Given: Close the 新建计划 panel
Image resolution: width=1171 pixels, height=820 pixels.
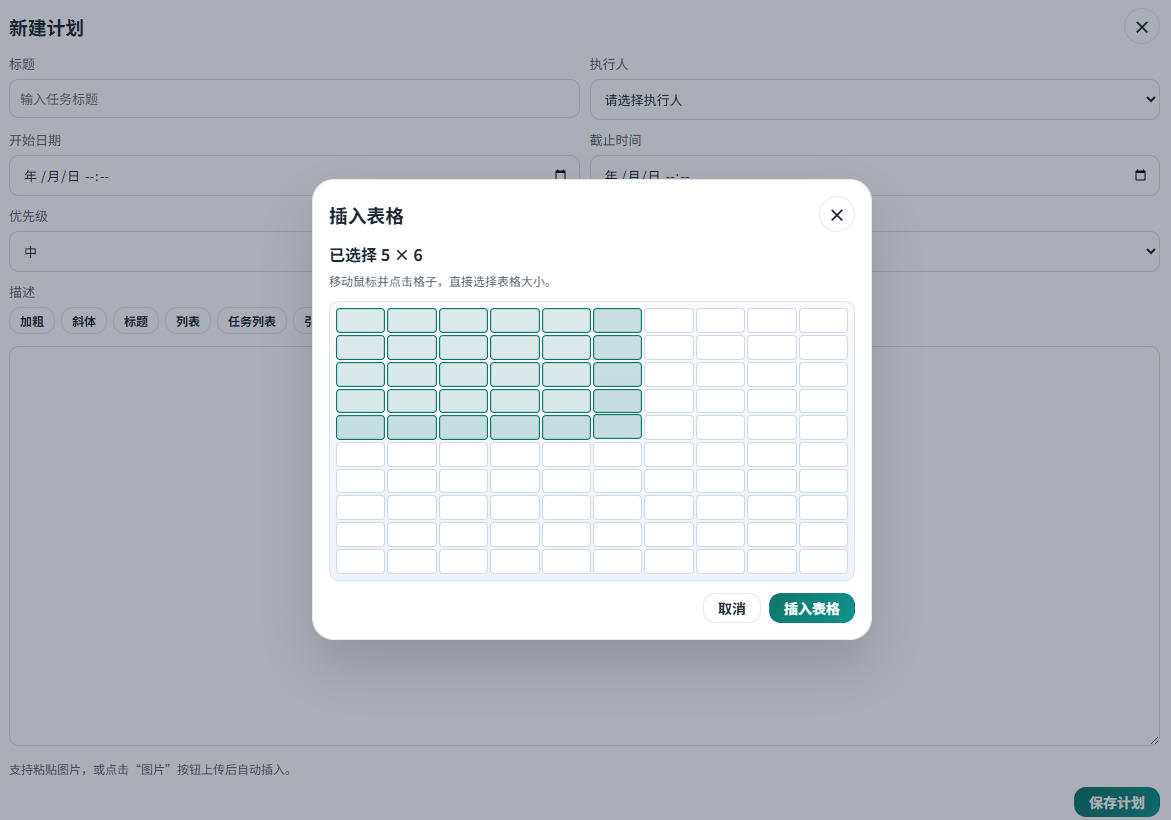Looking at the screenshot, I should 1141,27.
